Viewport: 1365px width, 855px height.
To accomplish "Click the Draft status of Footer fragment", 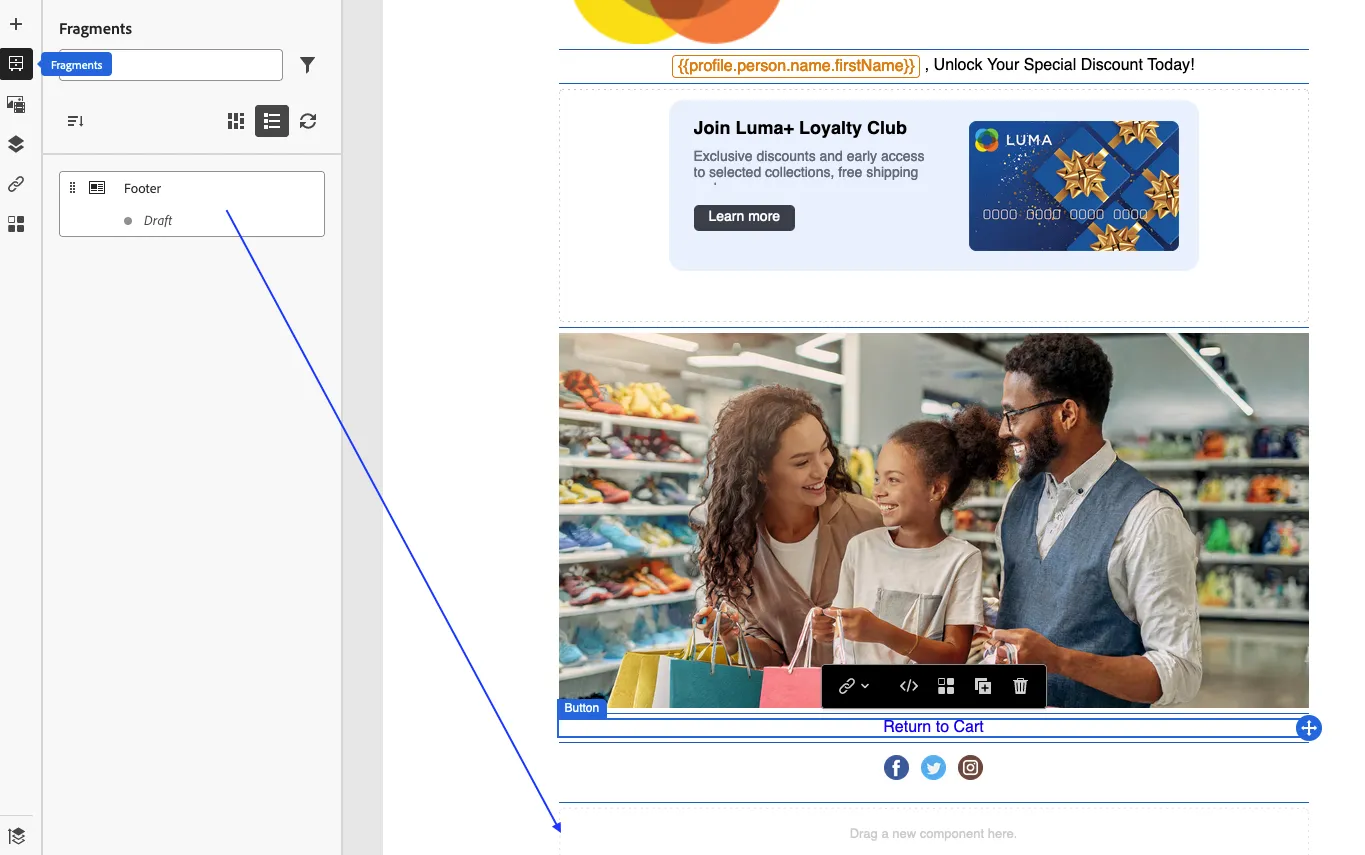I will 158,221.
